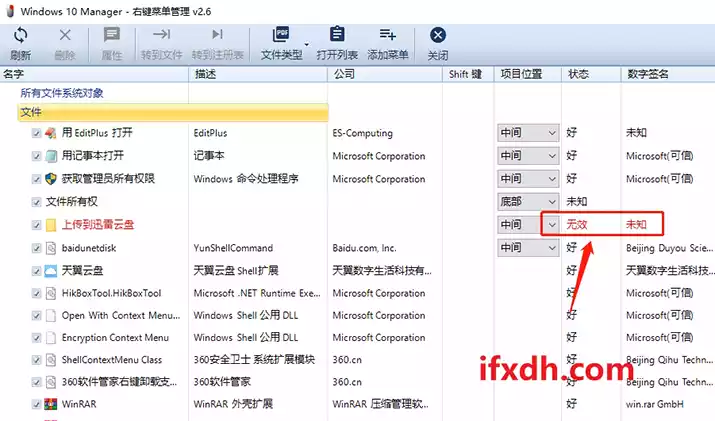Click the 刷新 refresh toolbar icon
The width and height of the screenshot is (715, 421).
21,35
